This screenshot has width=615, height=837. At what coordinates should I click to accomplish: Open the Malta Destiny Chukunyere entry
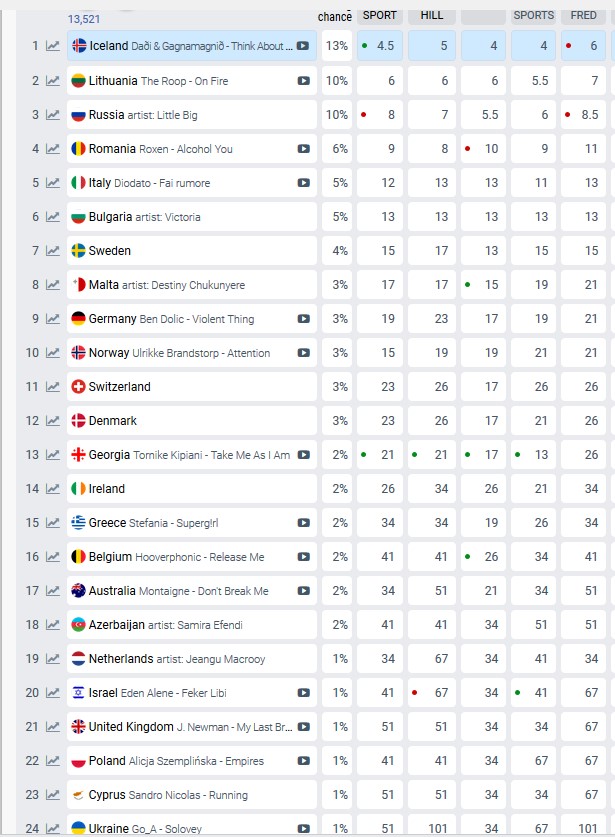(192, 285)
